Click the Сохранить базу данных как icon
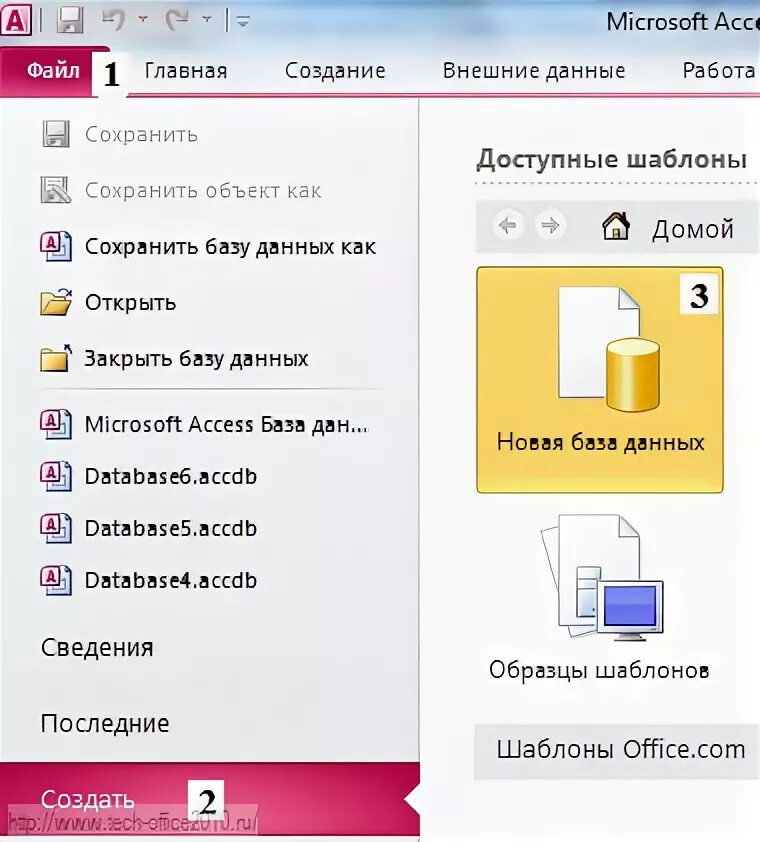 pyautogui.click(x=56, y=246)
